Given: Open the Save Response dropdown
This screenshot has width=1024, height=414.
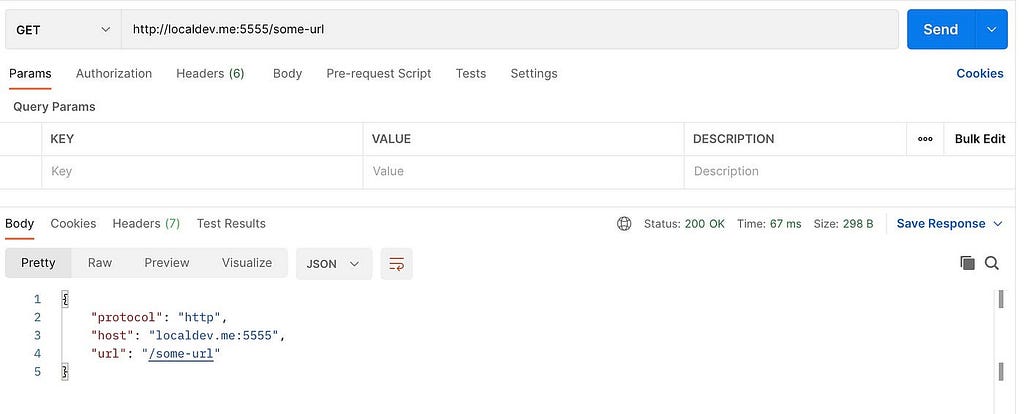Looking at the screenshot, I should (949, 224).
